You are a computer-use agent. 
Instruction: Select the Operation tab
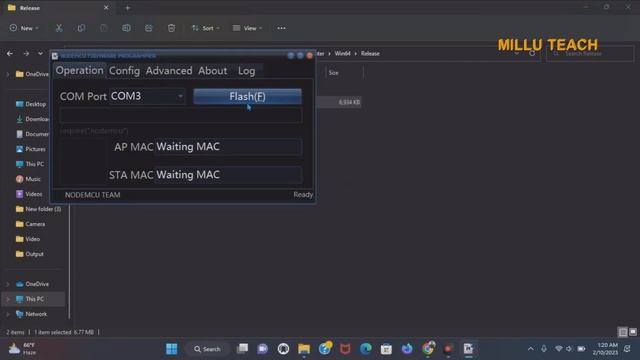[x=80, y=70]
